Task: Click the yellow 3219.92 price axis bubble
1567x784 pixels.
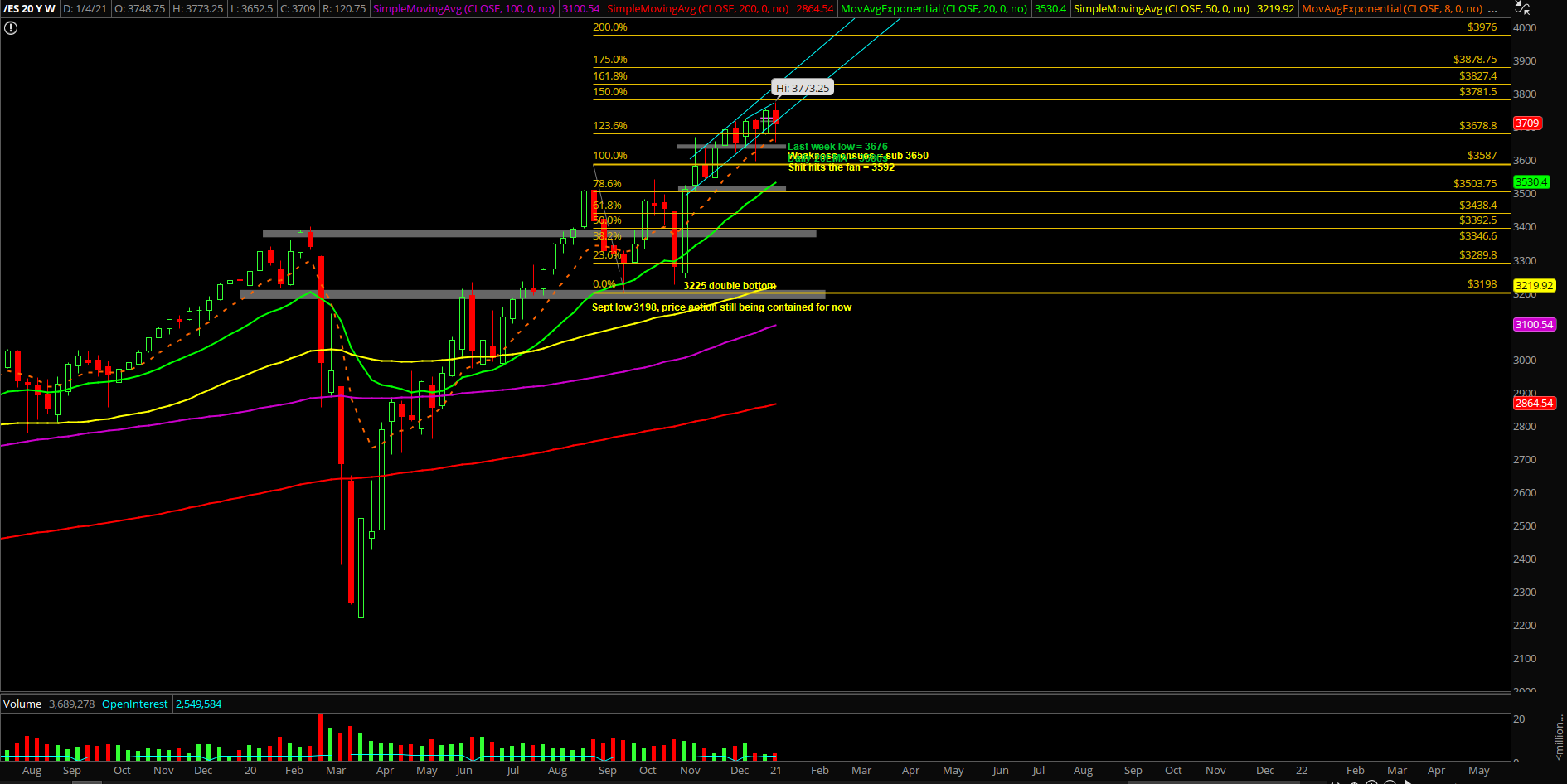Action: point(1534,286)
